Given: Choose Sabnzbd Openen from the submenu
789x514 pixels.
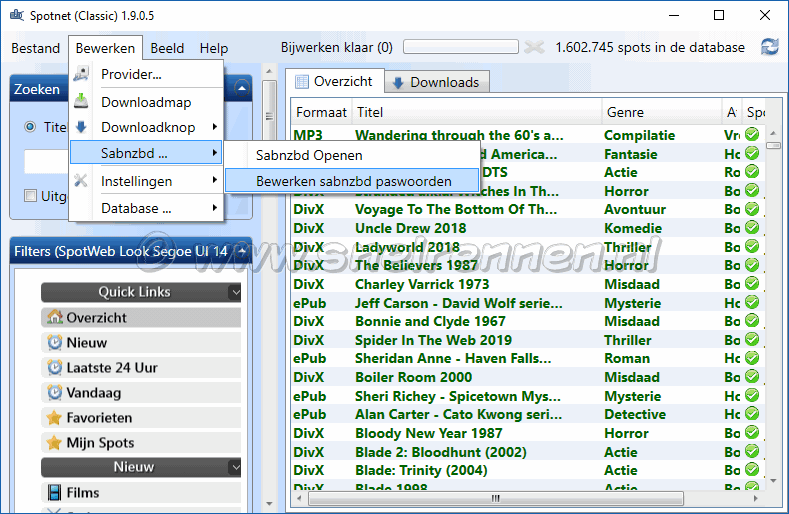Looking at the screenshot, I should [x=352, y=155].
